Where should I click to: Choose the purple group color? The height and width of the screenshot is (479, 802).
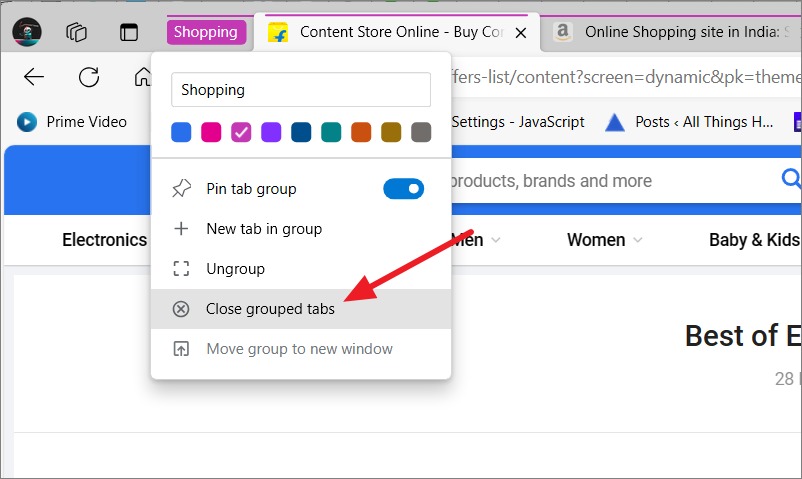271,132
